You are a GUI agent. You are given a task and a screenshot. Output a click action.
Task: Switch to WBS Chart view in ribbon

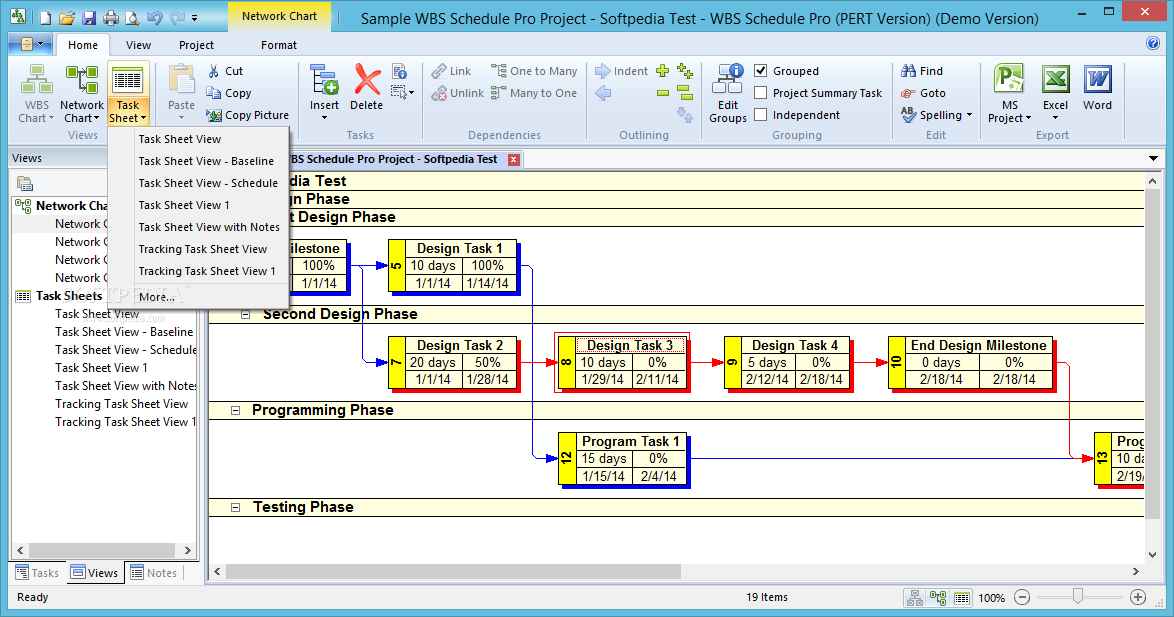click(x=36, y=94)
